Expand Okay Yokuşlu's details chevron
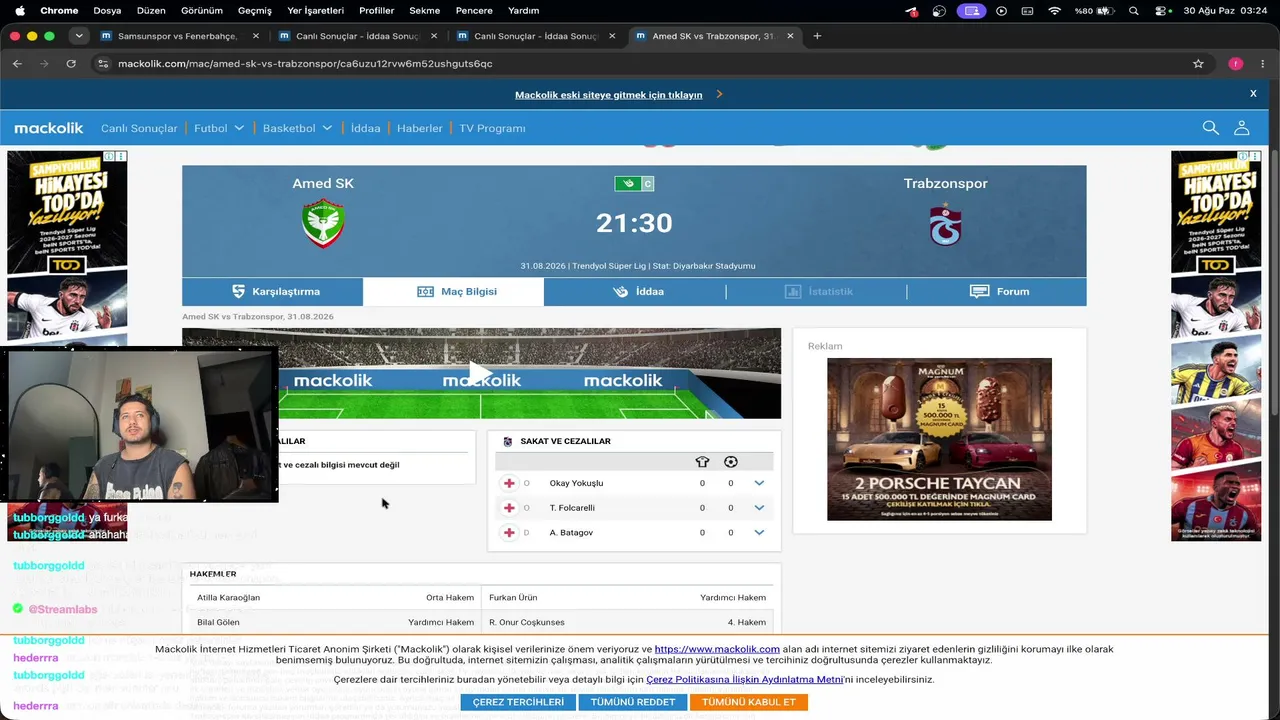The width and height of the screenshot is (1280, 720). tap(759, 483)
